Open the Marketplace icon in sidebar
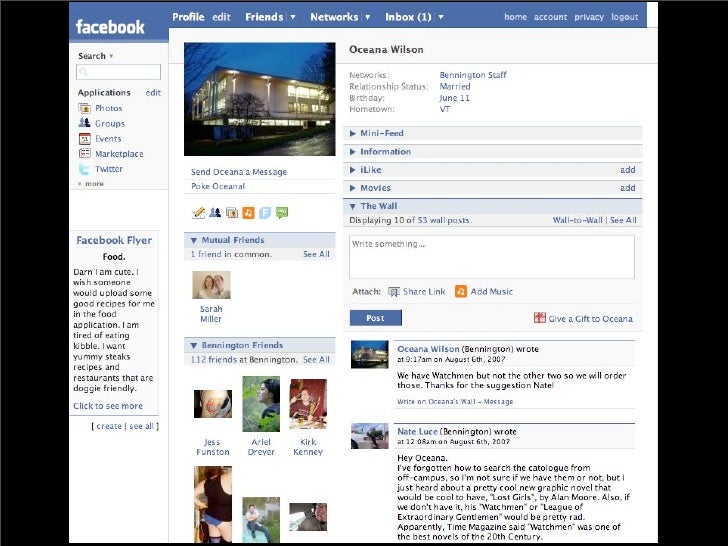The height and width of the screenshot is (546, 728). pos(84,153)
